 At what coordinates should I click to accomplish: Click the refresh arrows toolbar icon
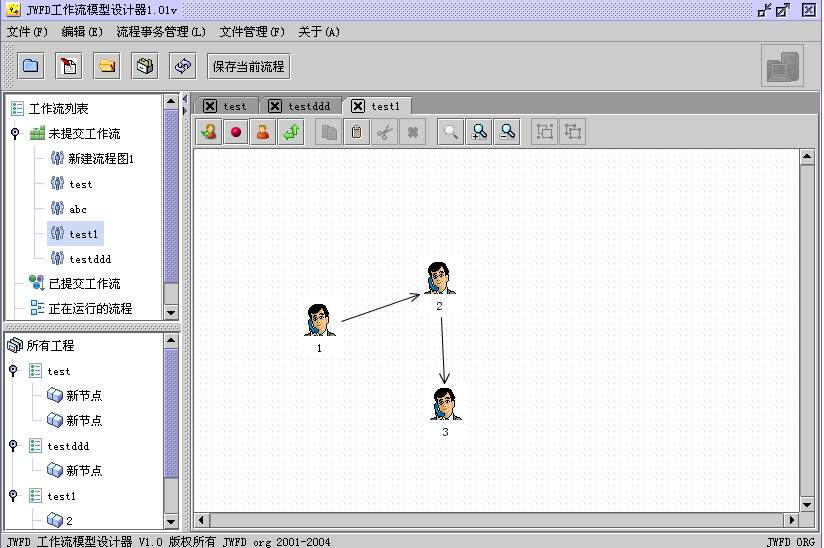183,66
